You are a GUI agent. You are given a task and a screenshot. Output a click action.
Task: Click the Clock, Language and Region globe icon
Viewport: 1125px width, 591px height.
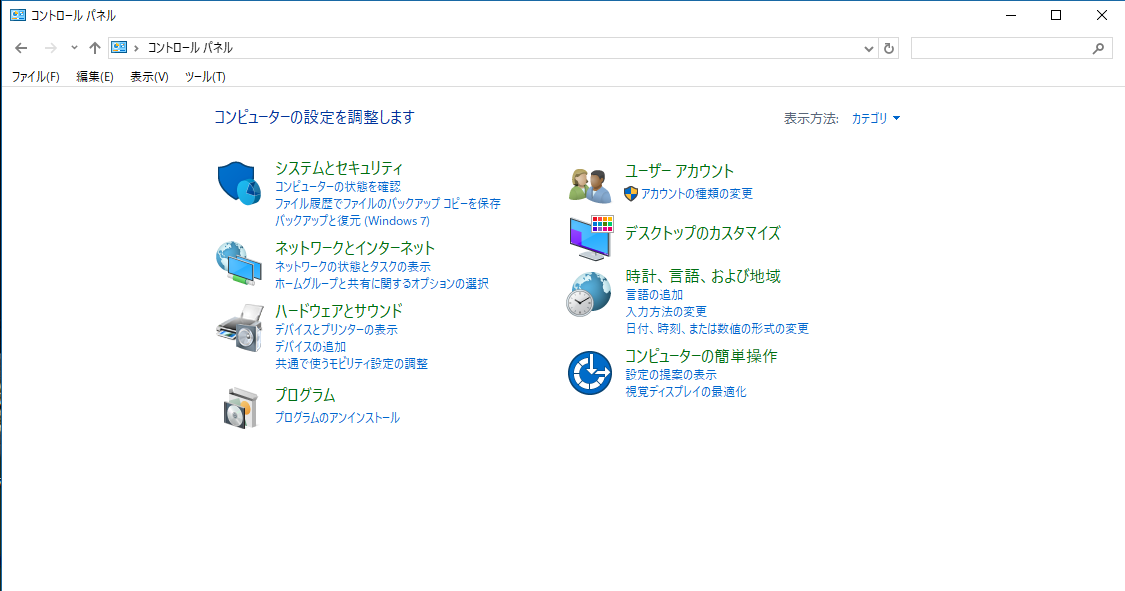[589, 295]
